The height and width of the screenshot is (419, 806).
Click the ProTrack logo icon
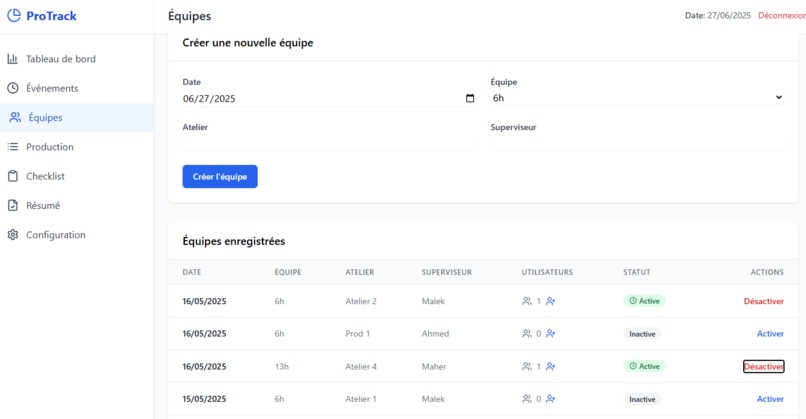tap(14, 15)
